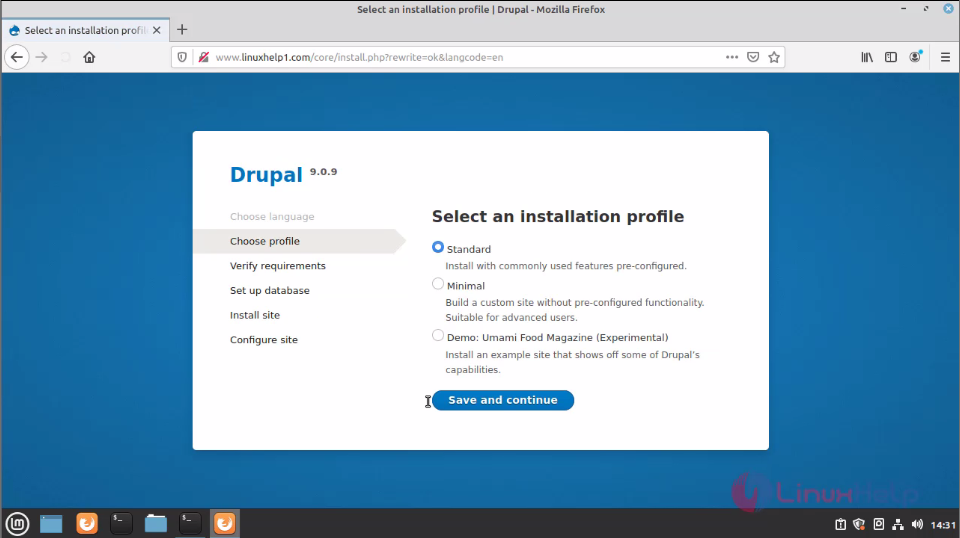This screenshot has height=538, width=960.
Task: Launch Firefox from the taskbar launcher
Action: [87, 524]
